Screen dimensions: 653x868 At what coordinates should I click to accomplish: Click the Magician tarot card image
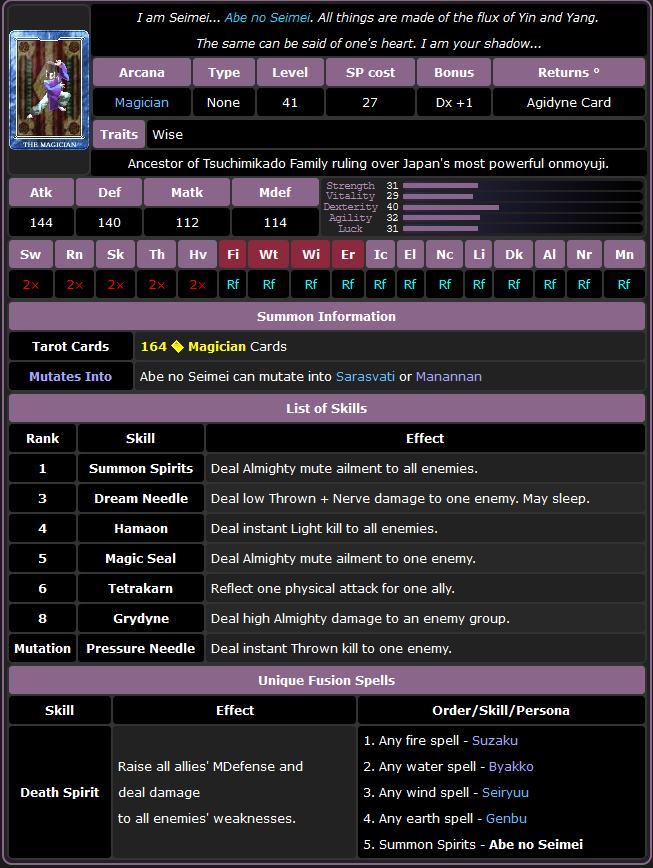pyautogui.click(x=48, y=90)
